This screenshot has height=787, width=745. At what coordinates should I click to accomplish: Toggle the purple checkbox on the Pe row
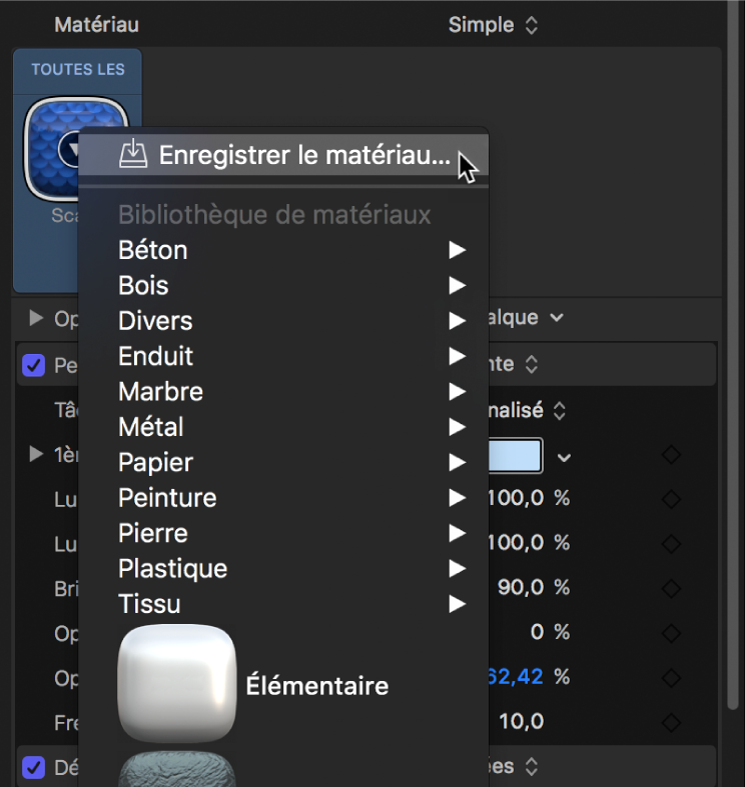[34, 366]
